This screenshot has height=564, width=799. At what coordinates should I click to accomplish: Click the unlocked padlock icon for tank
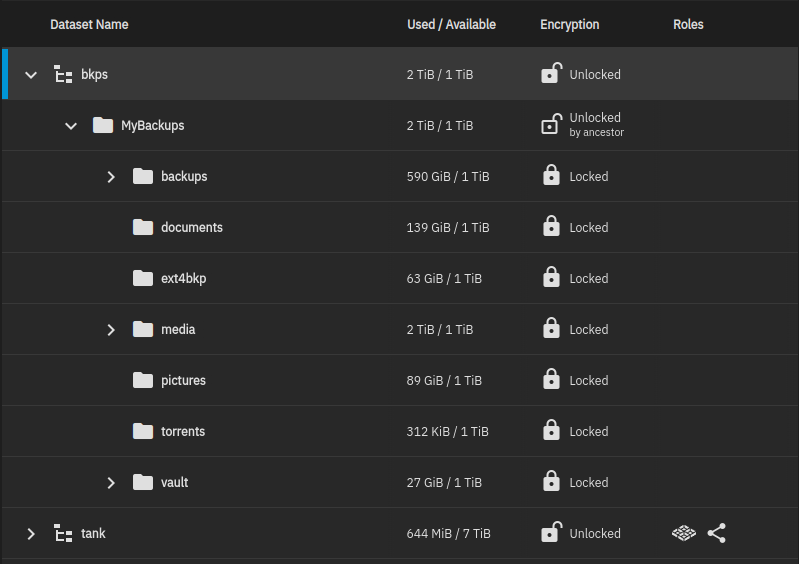[551, 531]
